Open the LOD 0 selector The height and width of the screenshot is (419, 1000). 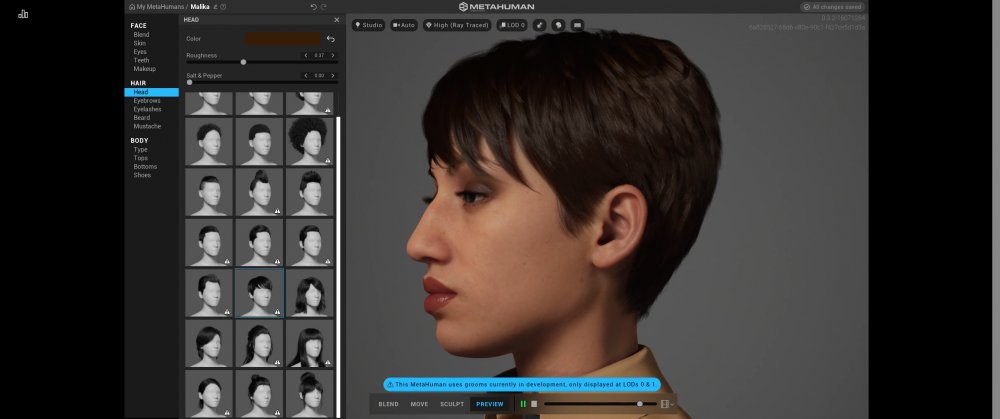[x=510, y=25]
